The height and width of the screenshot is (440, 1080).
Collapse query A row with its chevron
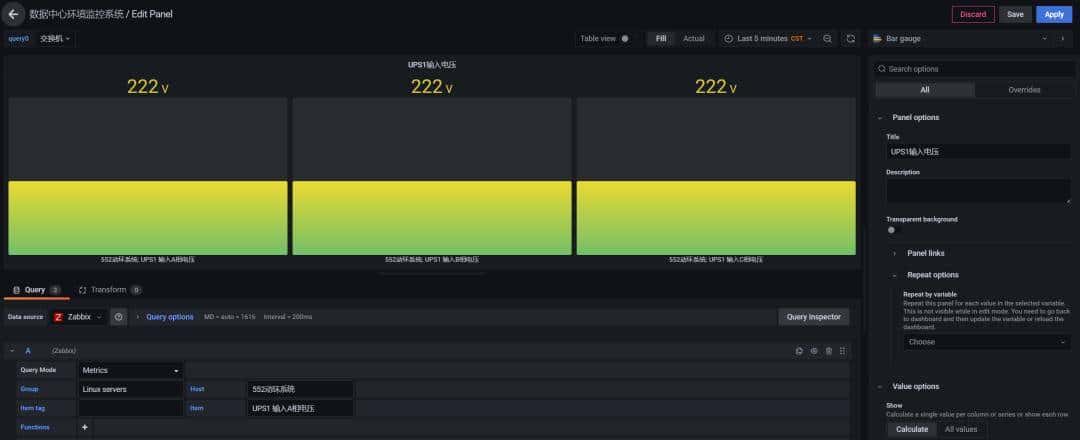[12, 351]
